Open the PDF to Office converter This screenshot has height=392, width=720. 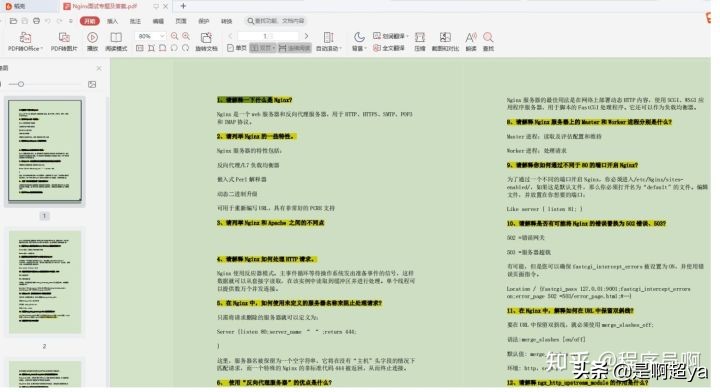[25, 41]
